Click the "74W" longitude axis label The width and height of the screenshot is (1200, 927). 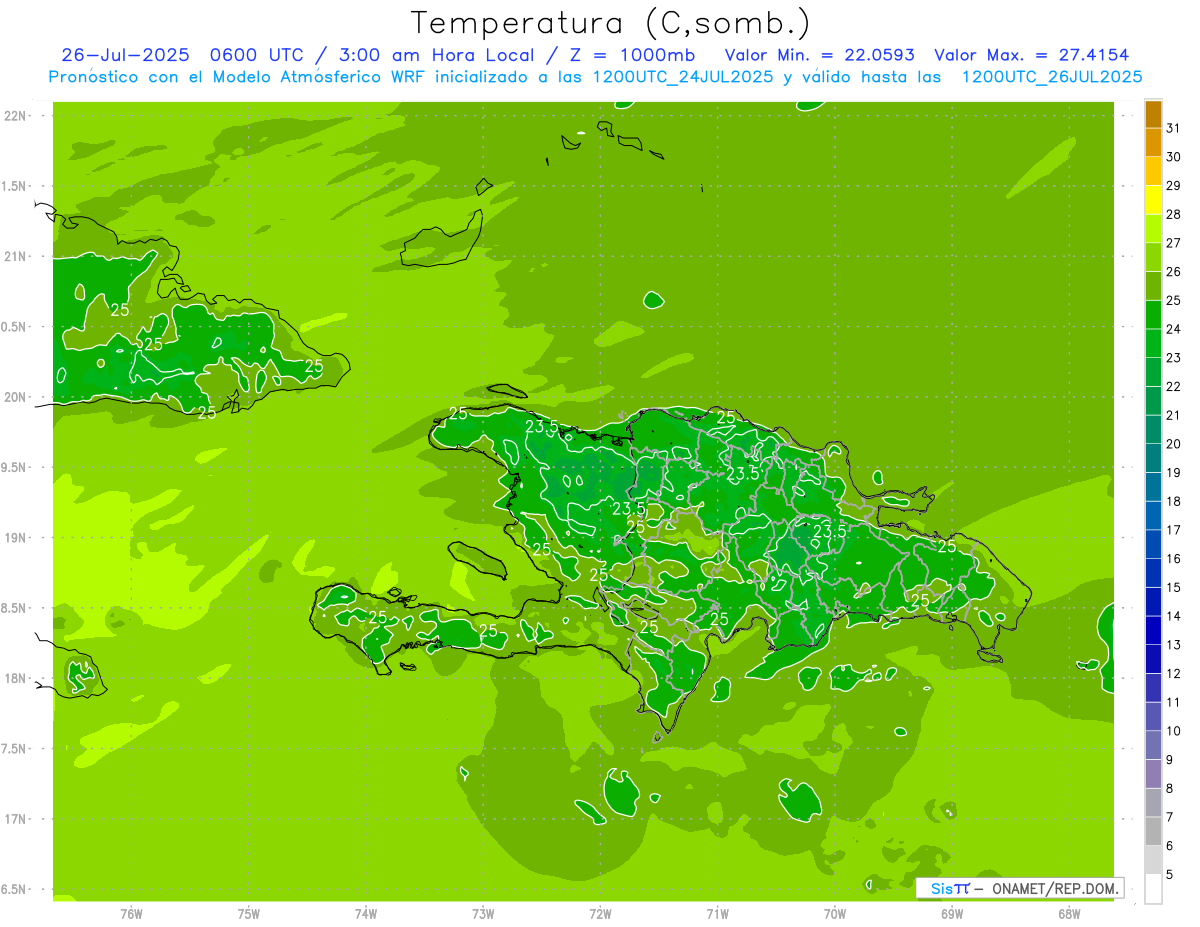366,914
